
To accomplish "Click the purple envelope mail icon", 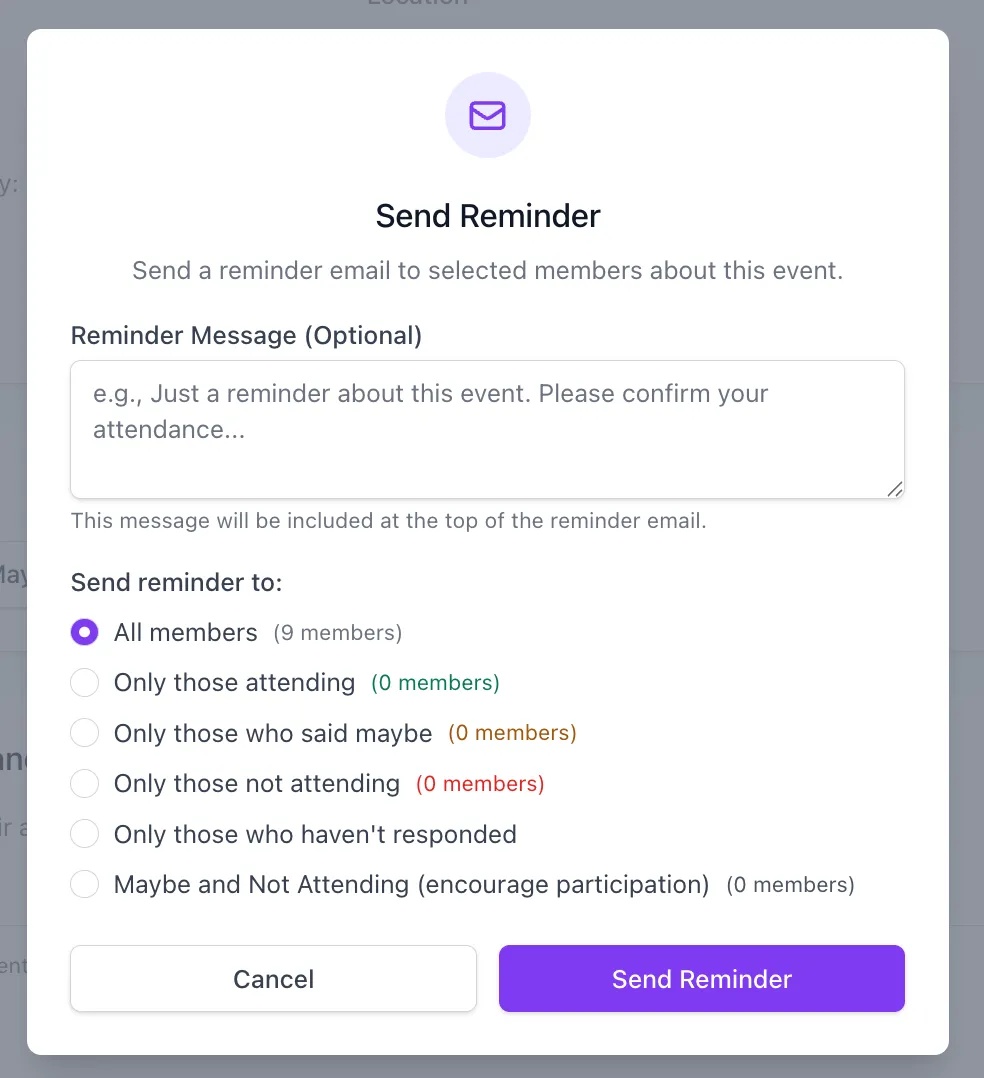I will pyautogui.click(x=488, y=116).
